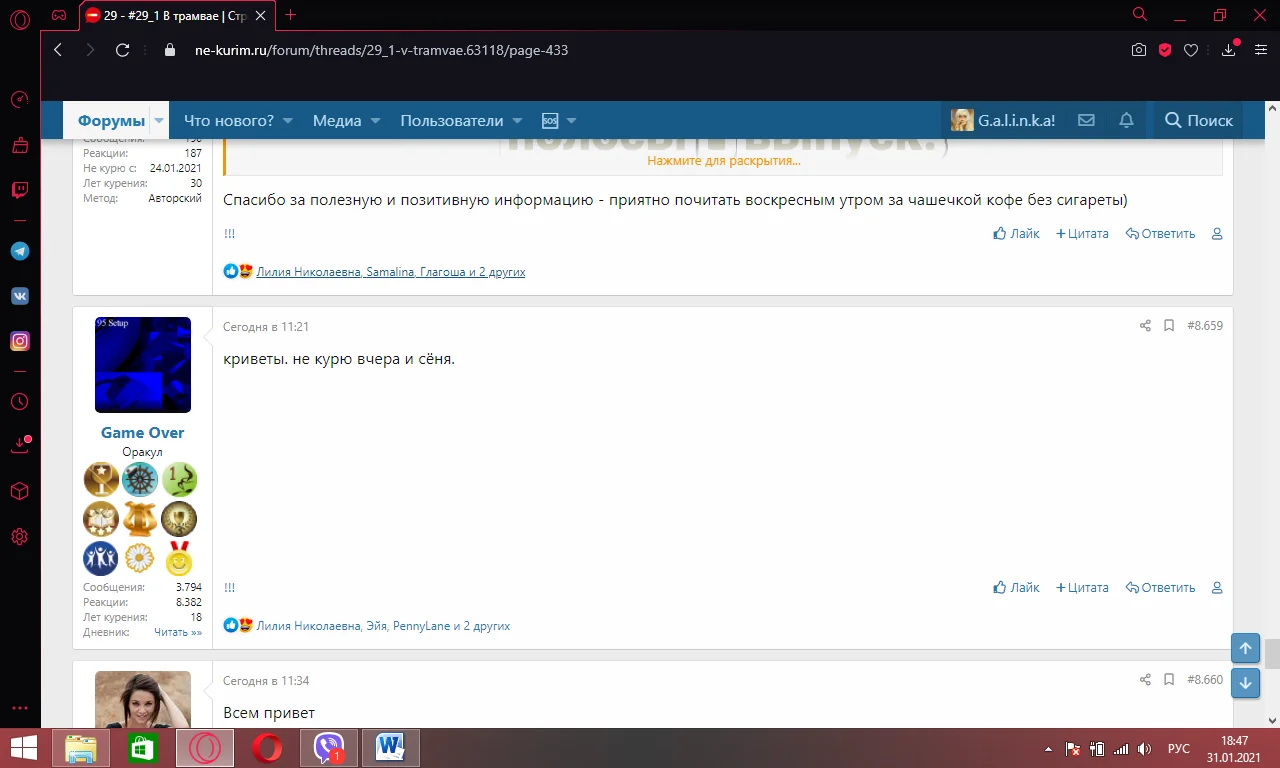
Task: Like Game Over's post
Action: [x=1016, y=588]
